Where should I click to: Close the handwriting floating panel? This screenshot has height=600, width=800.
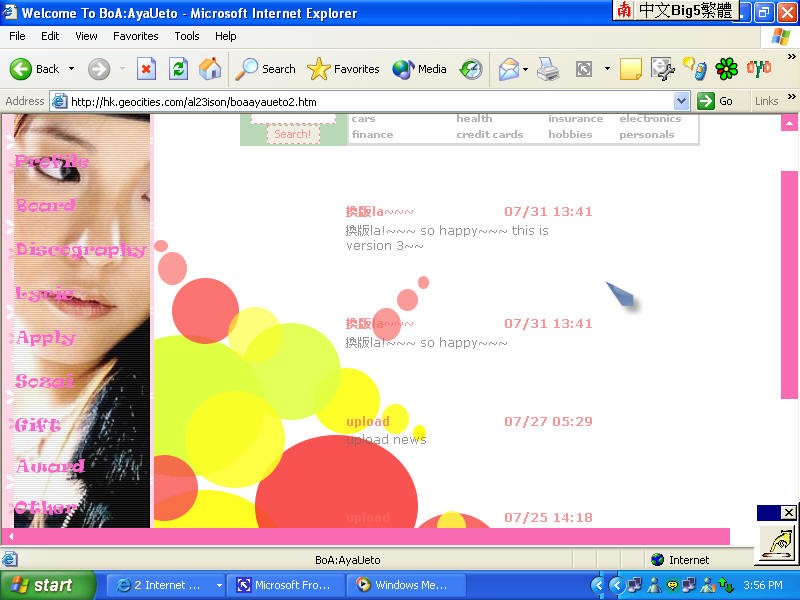[x=789, y=512]
